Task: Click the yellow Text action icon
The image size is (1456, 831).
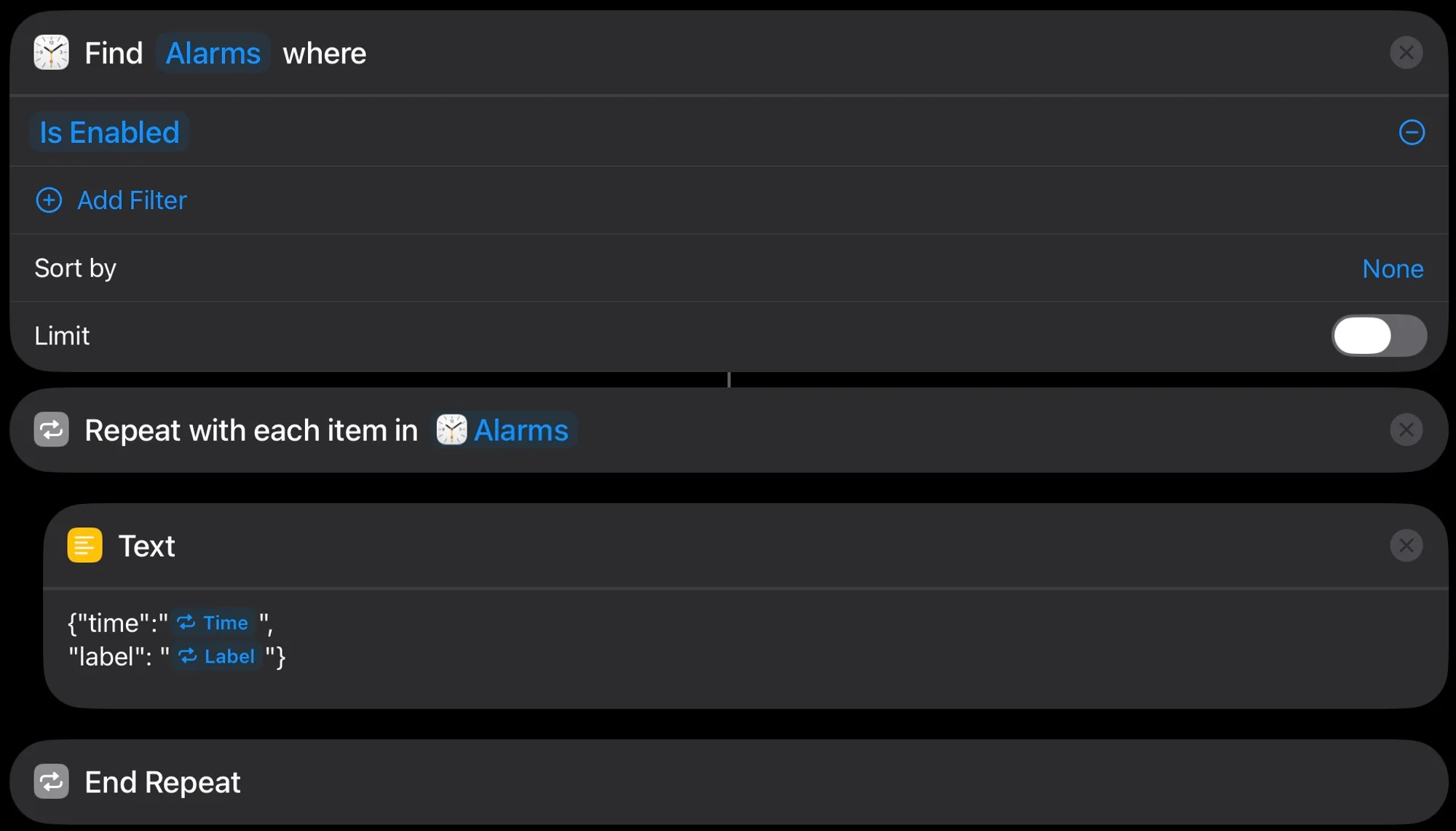Action: click(84, 546)
